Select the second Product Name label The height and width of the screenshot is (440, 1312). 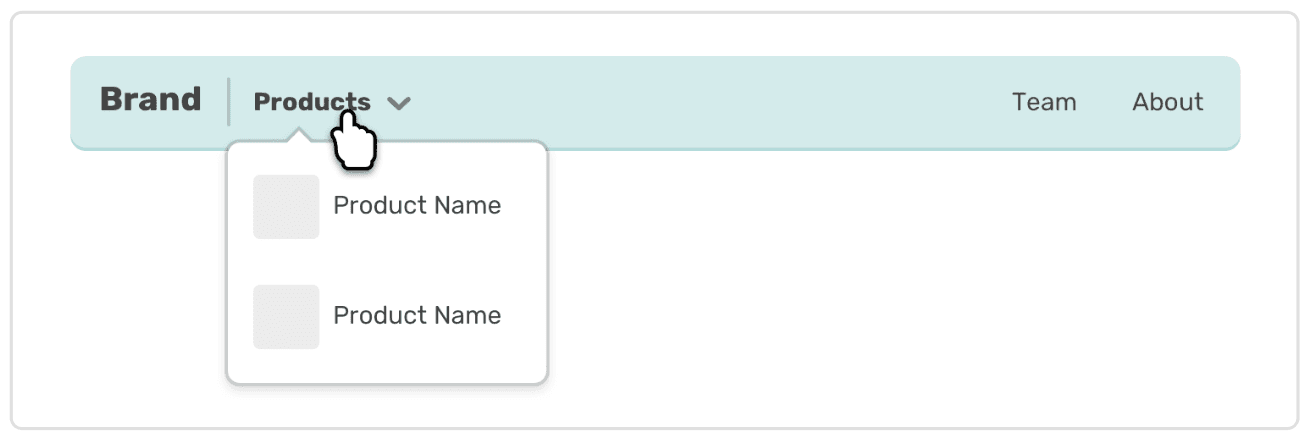point(417,316)
